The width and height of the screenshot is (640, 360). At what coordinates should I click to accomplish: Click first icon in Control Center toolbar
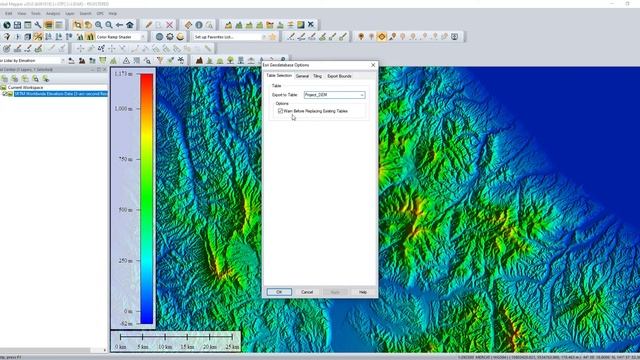pyautogui.click(x=4, y=78)
